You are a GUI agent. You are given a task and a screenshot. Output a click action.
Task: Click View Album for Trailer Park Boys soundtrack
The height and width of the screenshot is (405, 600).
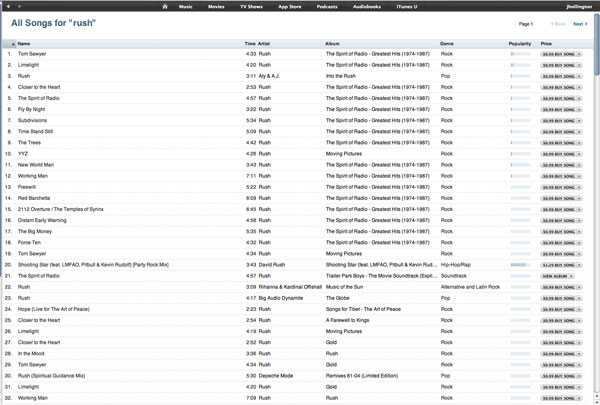coord(554,276)
